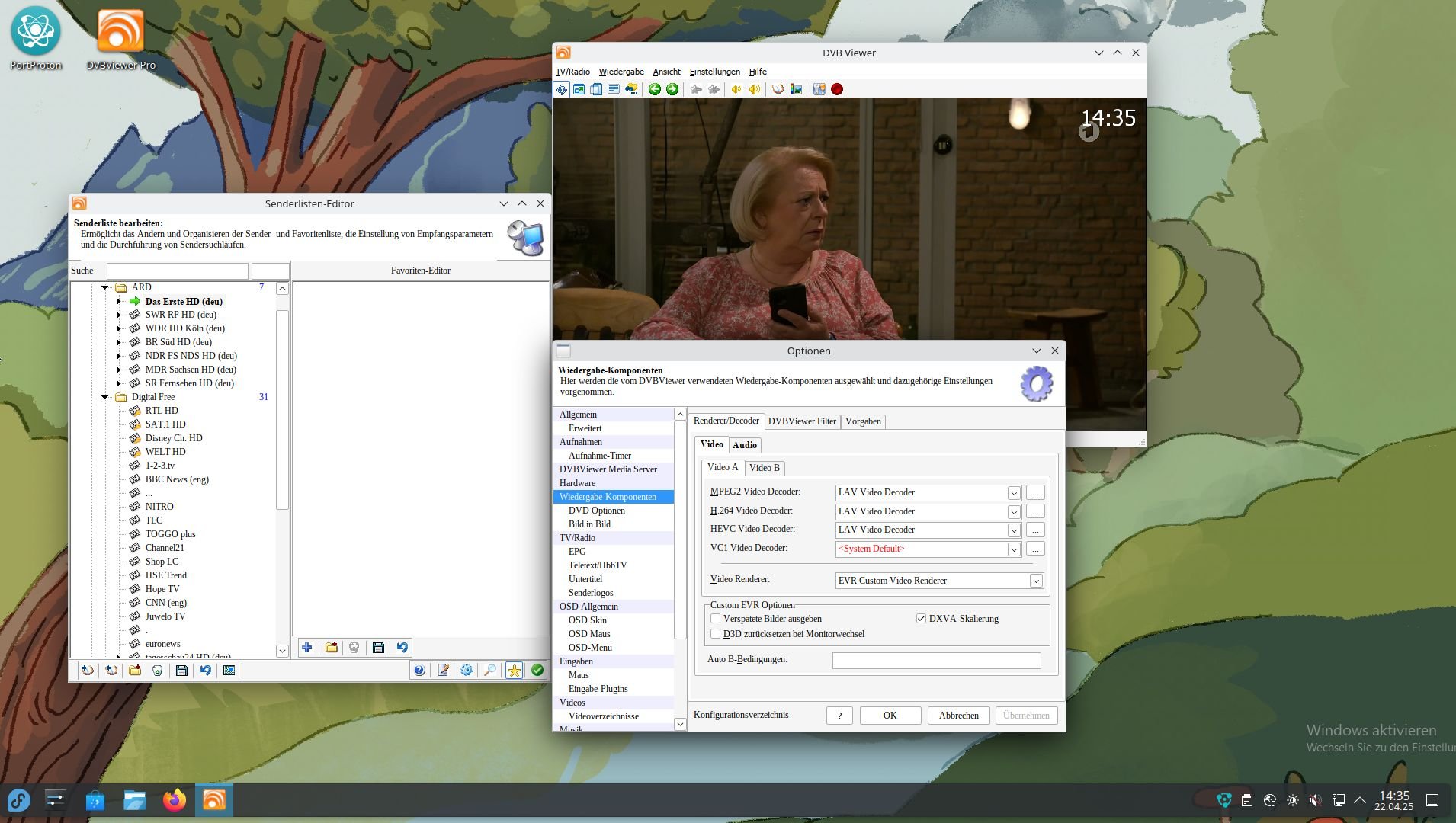Viewport: 1456px width, 823px height.
Task: Open the Einstellungen menu
Action: [x=714, y=72]
